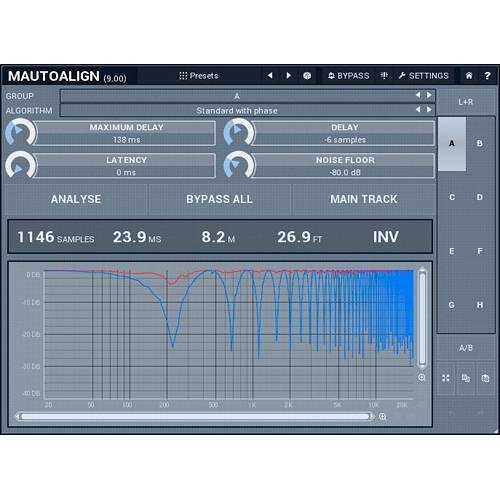Click the '1146 SAMPLES' delay readout
The height and width of the screenshot is (500, 500).
tap(56, 237)
